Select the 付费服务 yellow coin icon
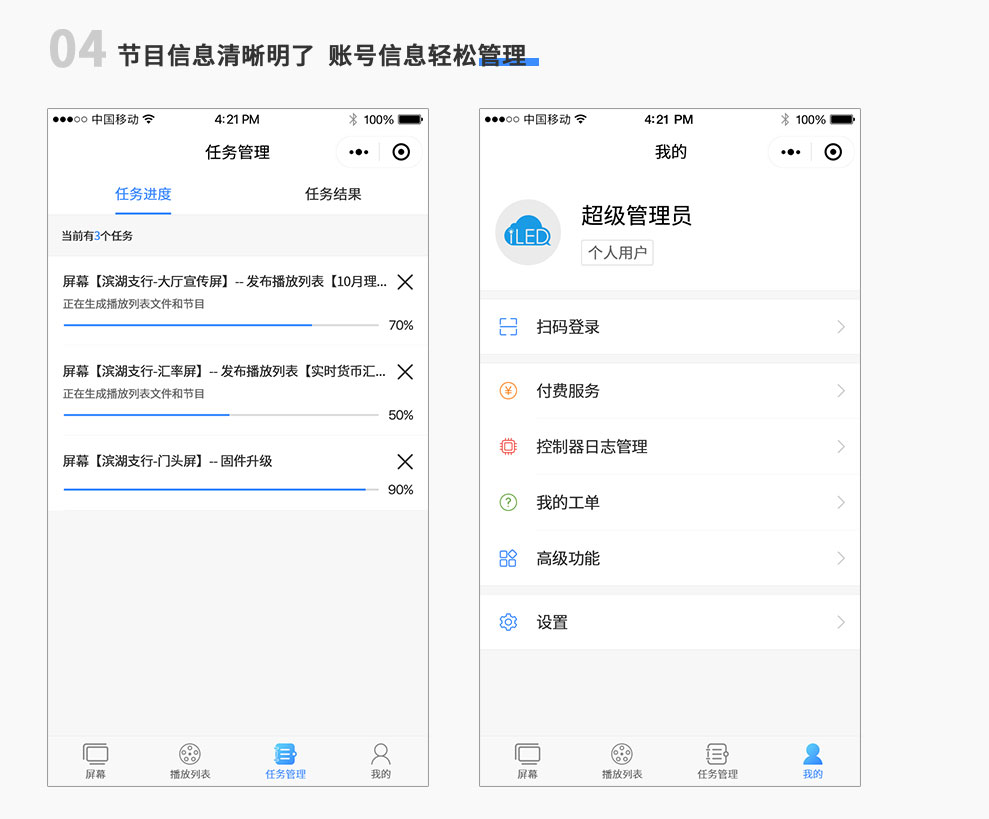The image size is (989, 819). [508, 391]
